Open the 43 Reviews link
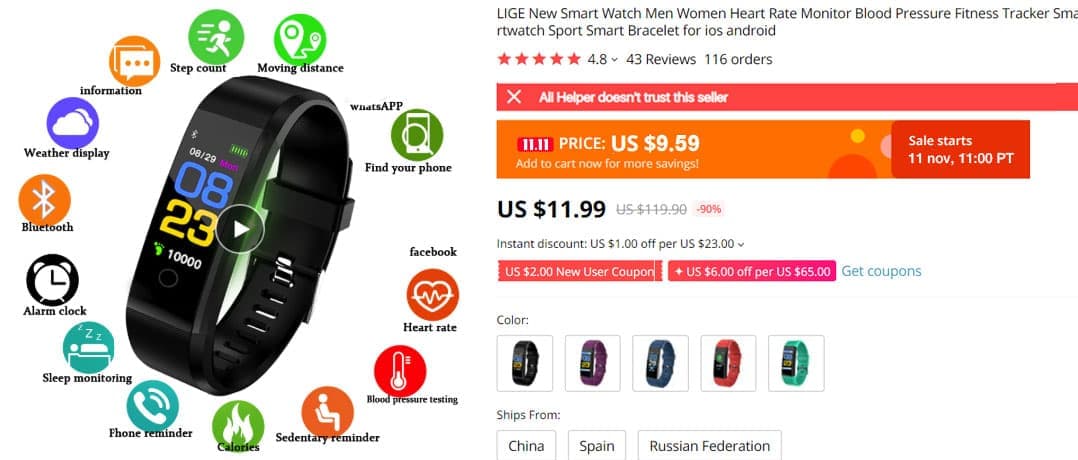This screenshot has width=1078, height=460. (x=661, y=59)
